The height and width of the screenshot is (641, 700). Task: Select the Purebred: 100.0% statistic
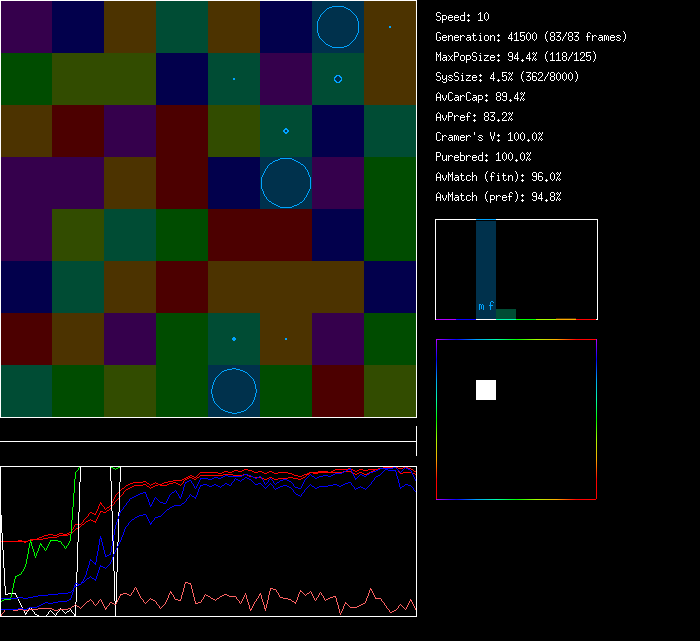483,157
